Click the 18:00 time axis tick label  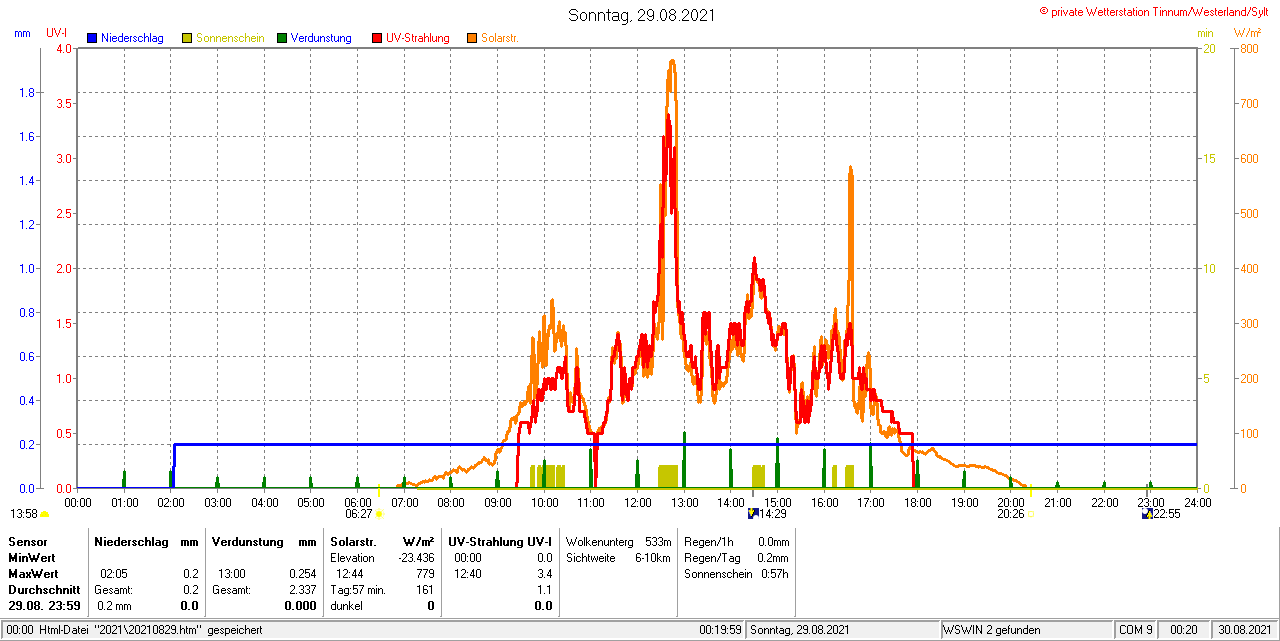point(918,502)
